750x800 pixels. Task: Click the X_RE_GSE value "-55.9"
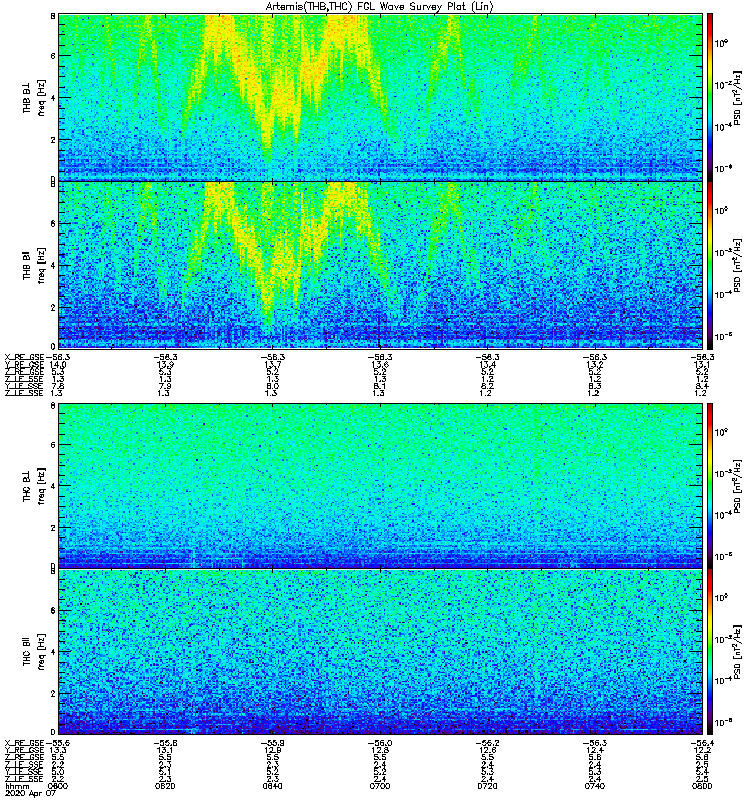272,743
